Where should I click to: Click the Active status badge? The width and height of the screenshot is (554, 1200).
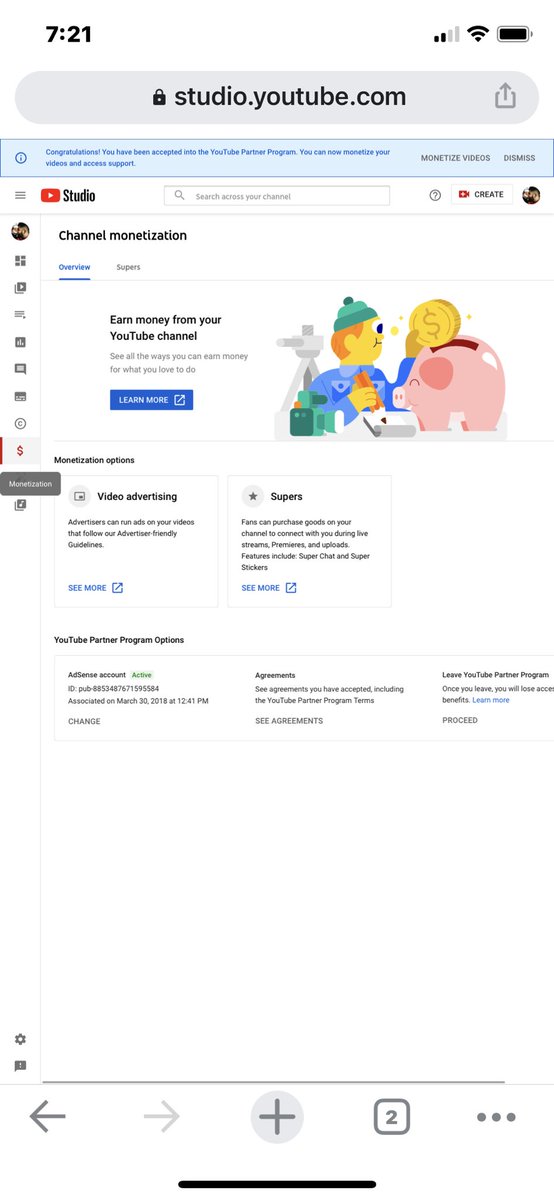click(x=142, y=675)
